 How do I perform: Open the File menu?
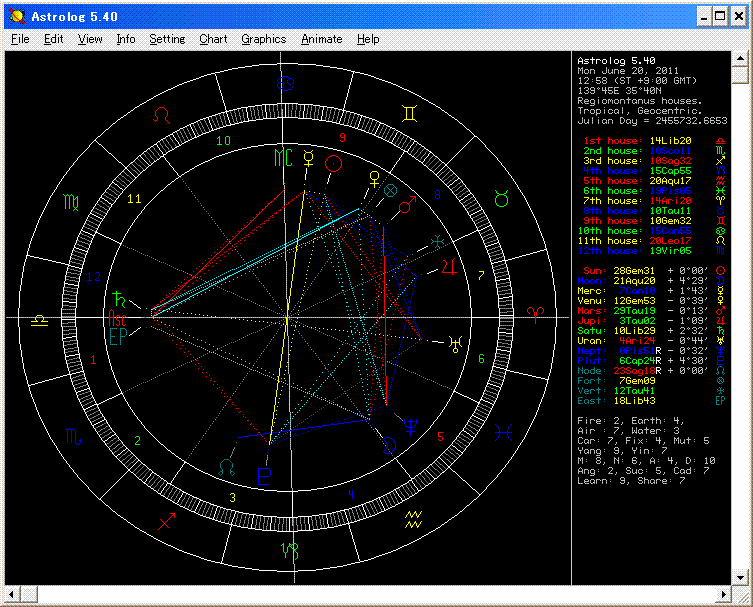(20, 39)
